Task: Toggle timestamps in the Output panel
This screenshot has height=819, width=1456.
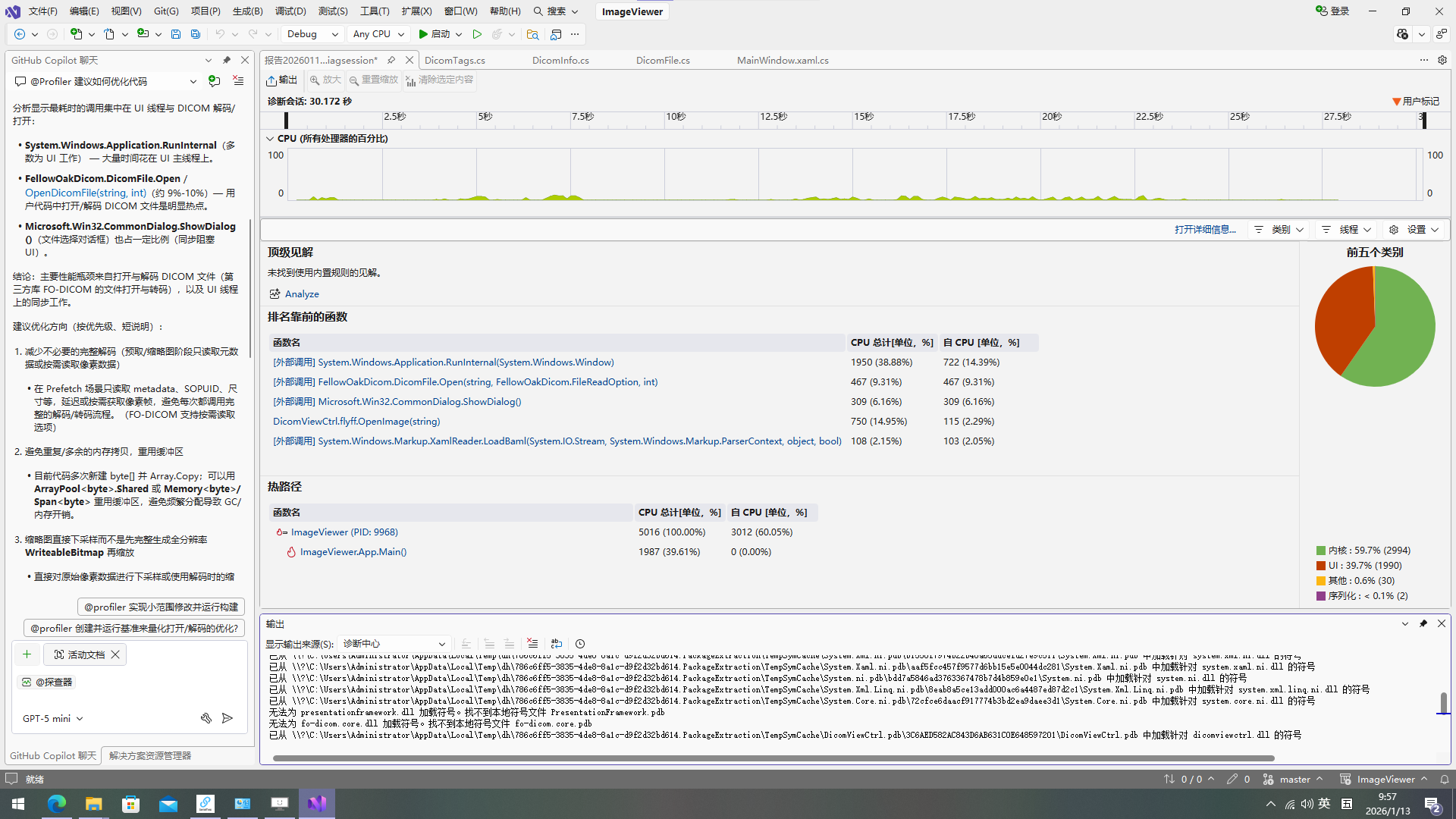Action: pyautogui.click(x=580, y=643)
